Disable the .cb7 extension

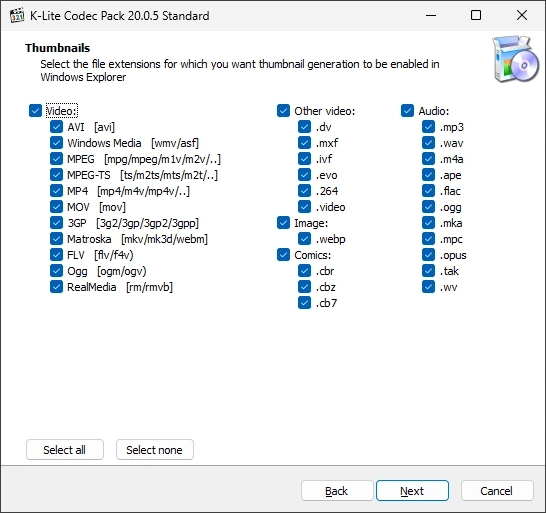[x=304, y=303]
